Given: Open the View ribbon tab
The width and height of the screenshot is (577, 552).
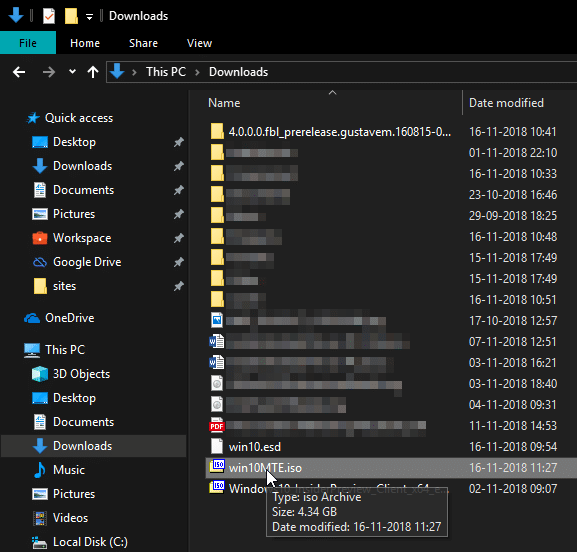Looking at the screenshot, I should pyautogui.click(x=199, y=43).
